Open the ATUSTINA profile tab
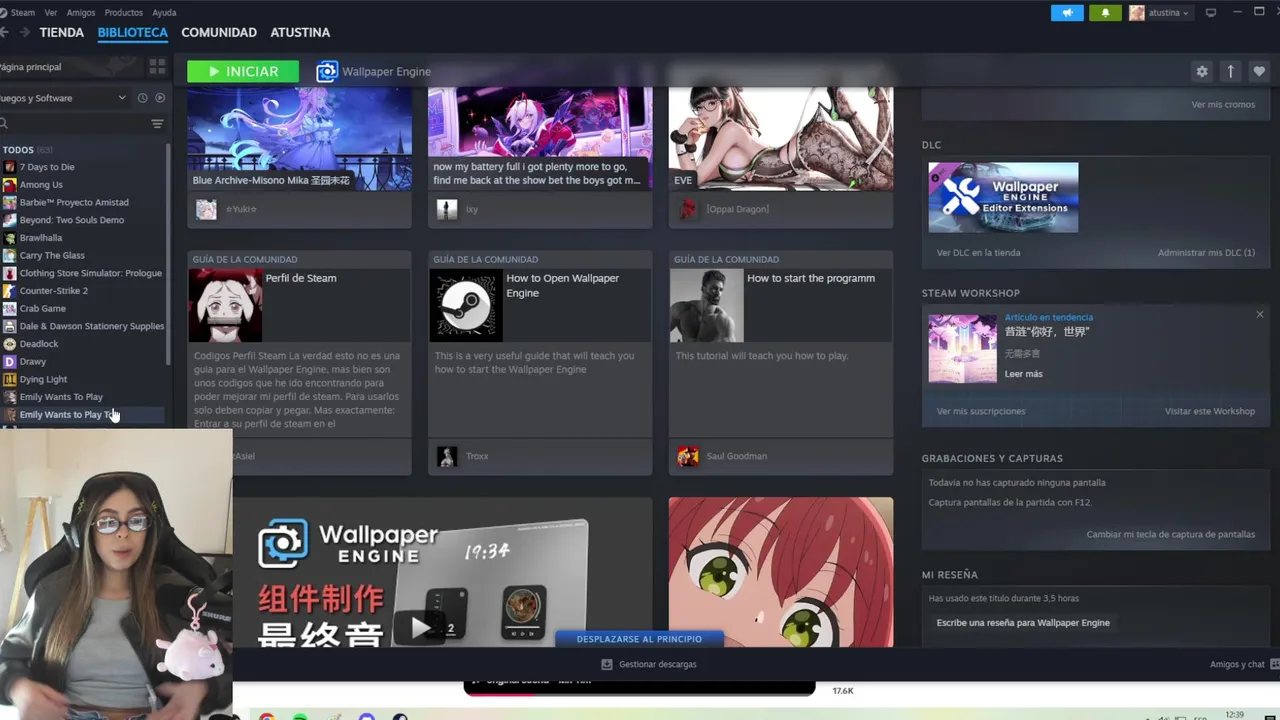Viewport: 1280px width, 720px height. click(300, 32)
